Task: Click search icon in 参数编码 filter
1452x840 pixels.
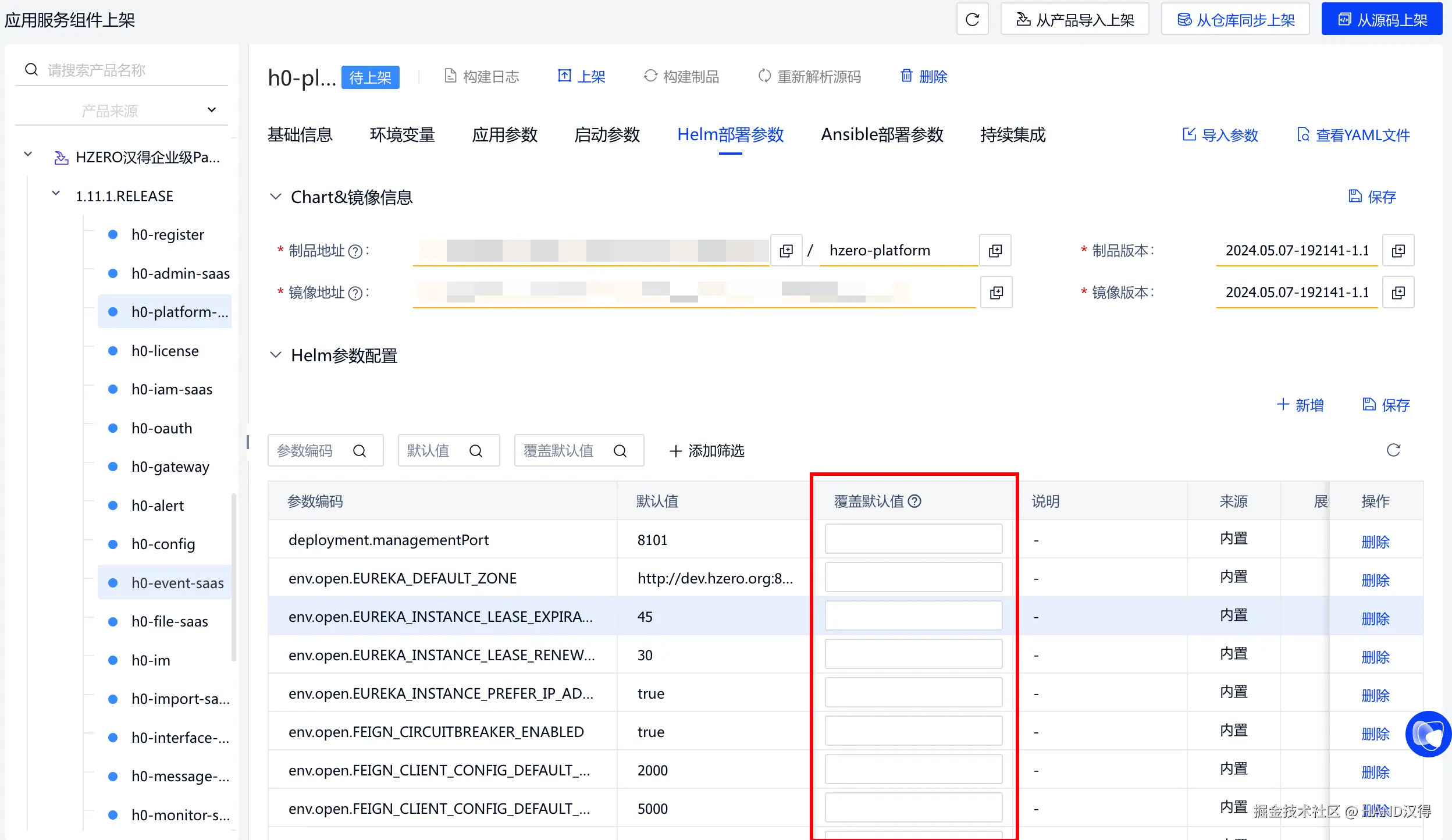Action: pos(360,451)
